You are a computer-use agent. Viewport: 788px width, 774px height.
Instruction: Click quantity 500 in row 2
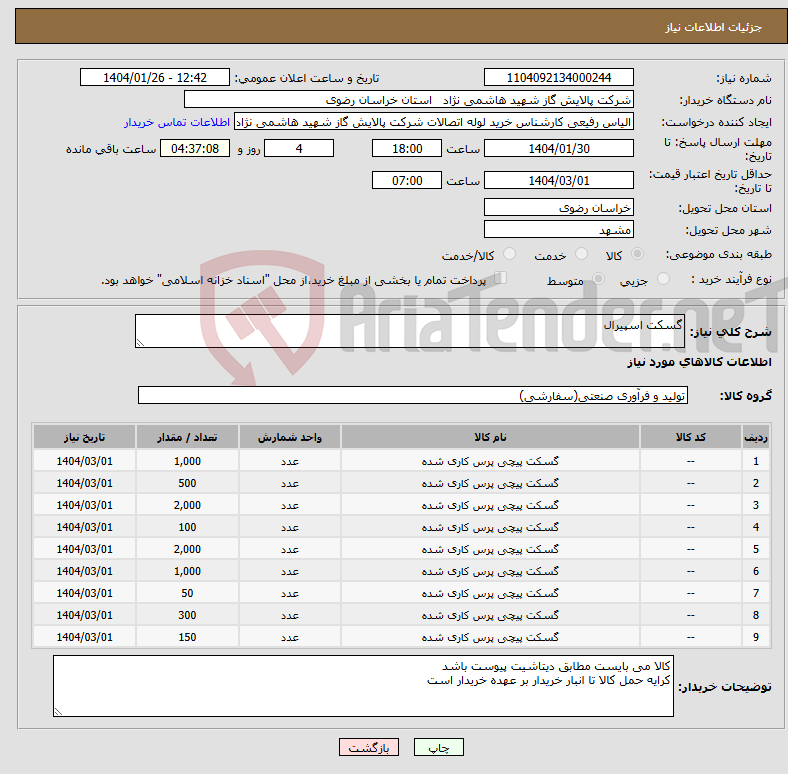click(x=187, y=483)
